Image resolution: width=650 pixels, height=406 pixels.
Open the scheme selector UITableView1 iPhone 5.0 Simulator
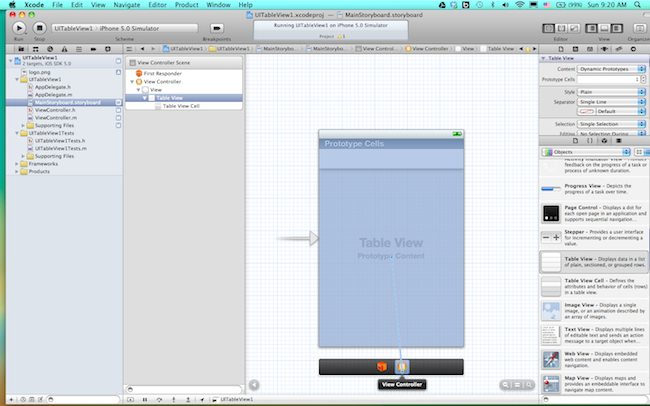[124, 28]
